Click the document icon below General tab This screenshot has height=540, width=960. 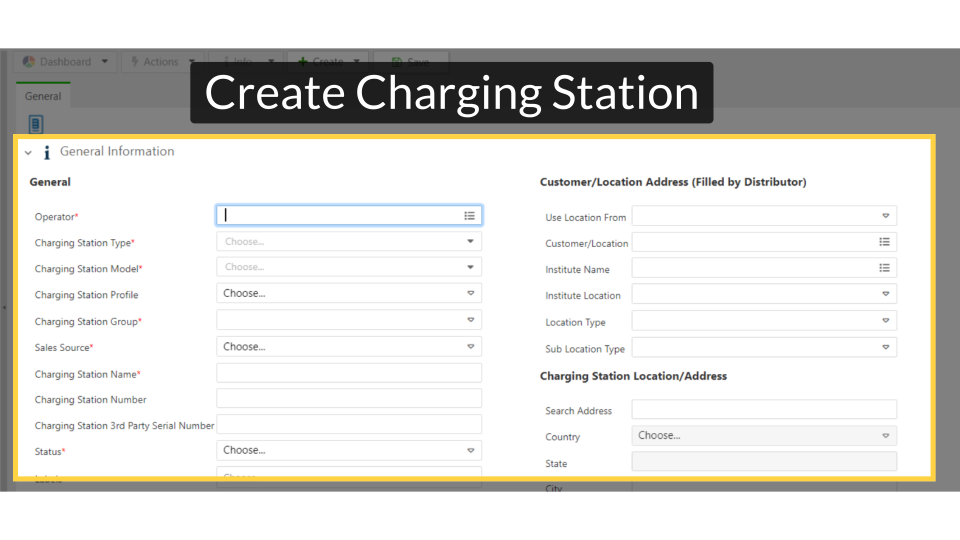36,124
